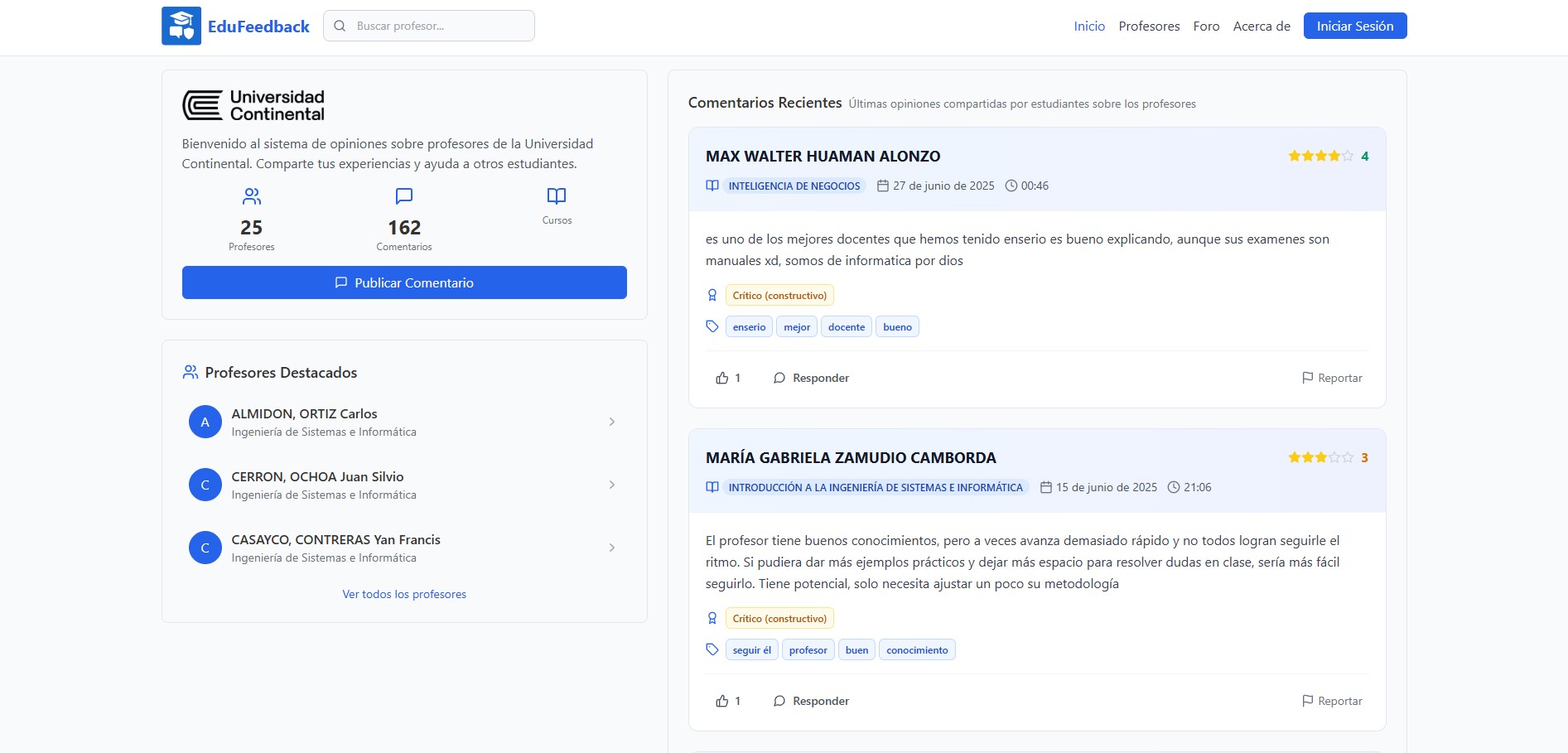Click the Publicar Comentario button

click(404, 282)
